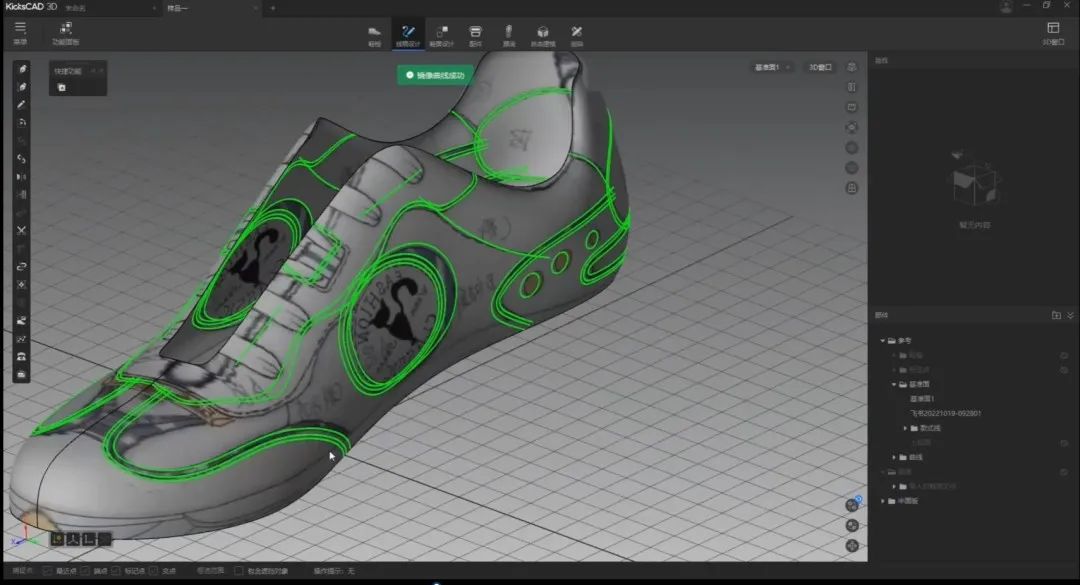This screenshot has width=1080, height=585.
Task: Toggle the third snap checkbox in status bar
Action: [117, 571]
